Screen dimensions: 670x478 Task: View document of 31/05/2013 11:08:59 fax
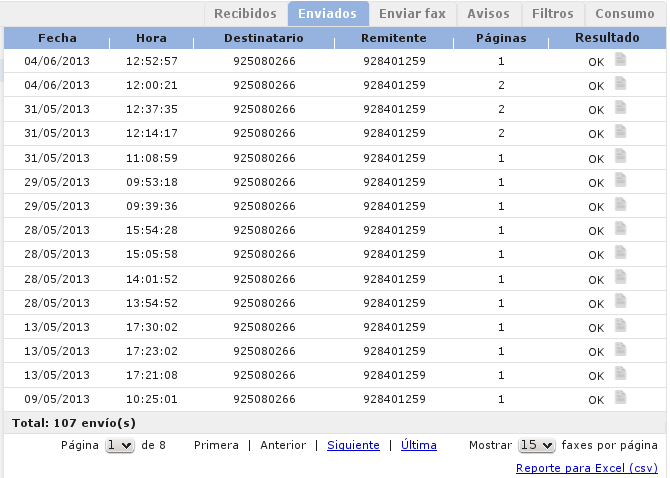click(x=621, y=157)
